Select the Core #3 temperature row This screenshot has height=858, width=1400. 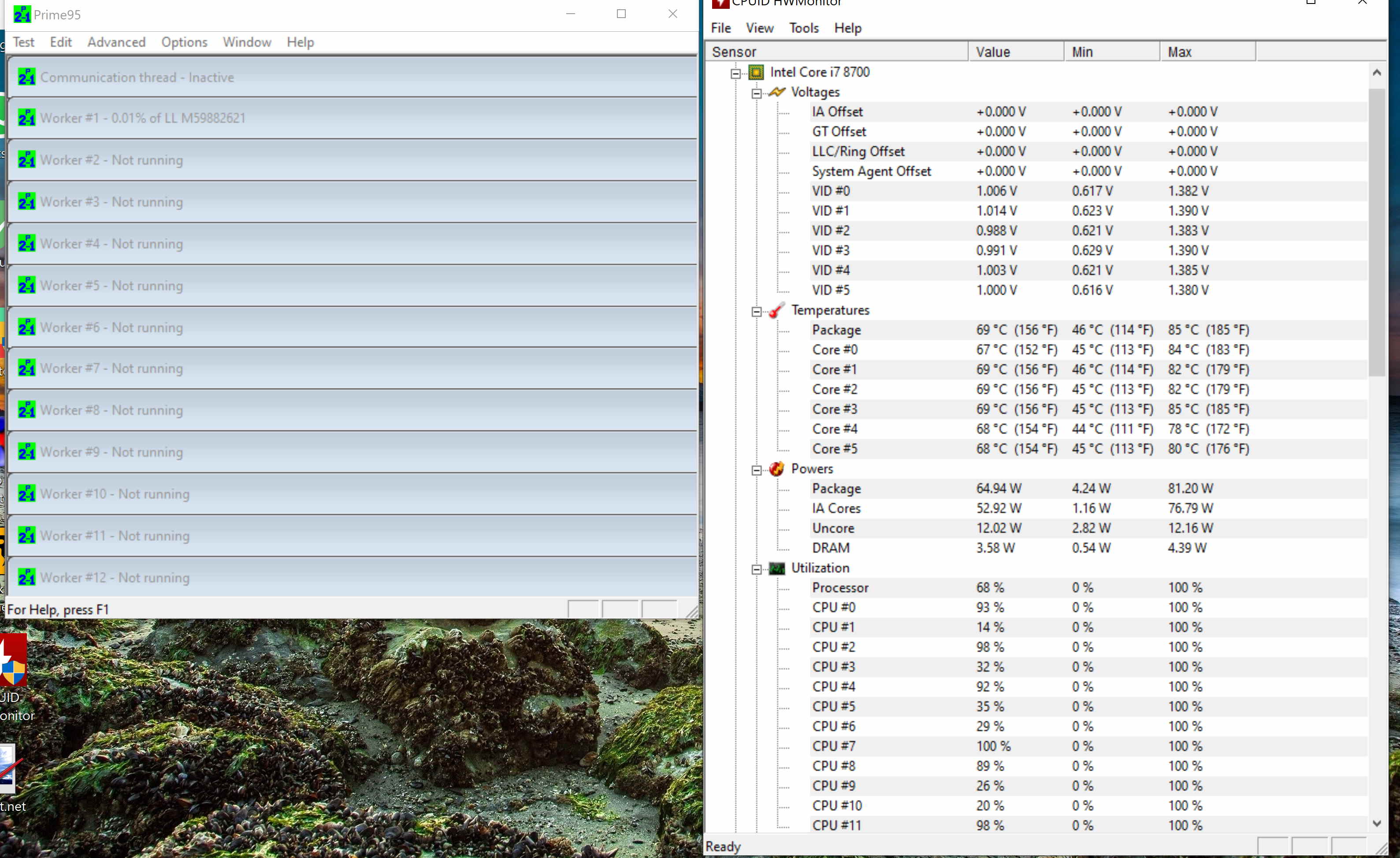1088,409
